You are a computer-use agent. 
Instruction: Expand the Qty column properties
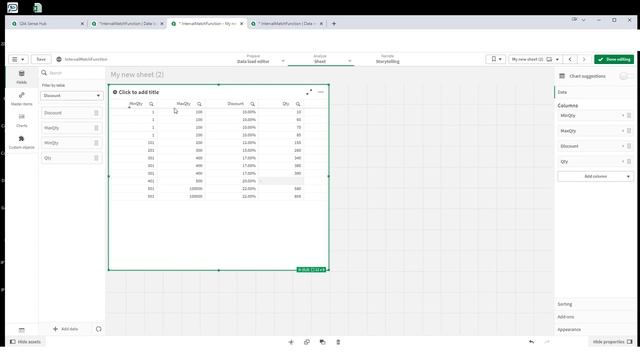coord(623,162)
